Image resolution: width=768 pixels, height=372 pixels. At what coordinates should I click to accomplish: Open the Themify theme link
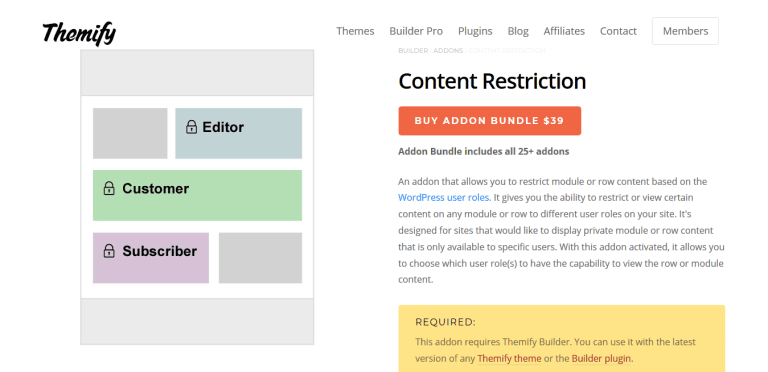click(509, 358)
